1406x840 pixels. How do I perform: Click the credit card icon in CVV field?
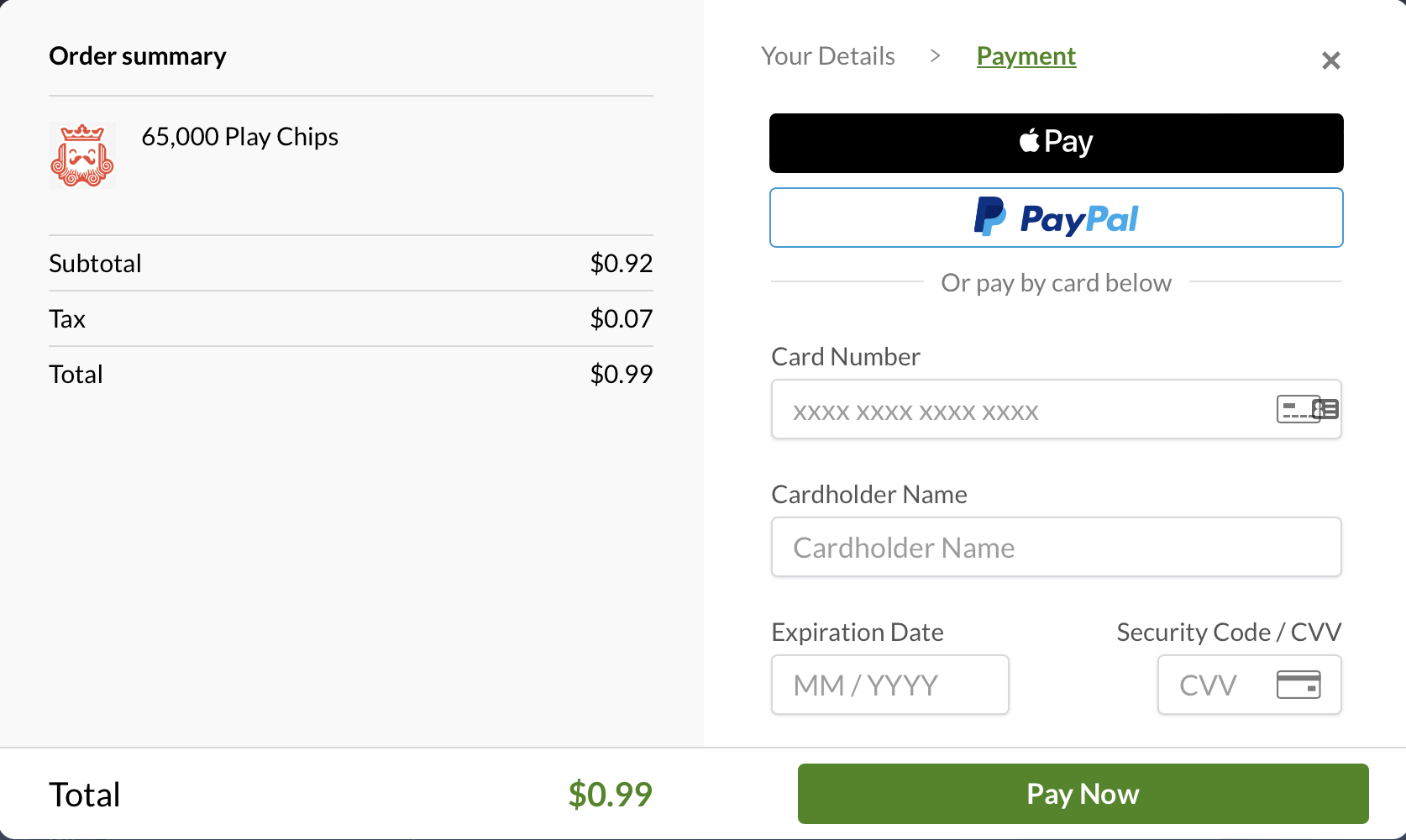(1298, 685)
